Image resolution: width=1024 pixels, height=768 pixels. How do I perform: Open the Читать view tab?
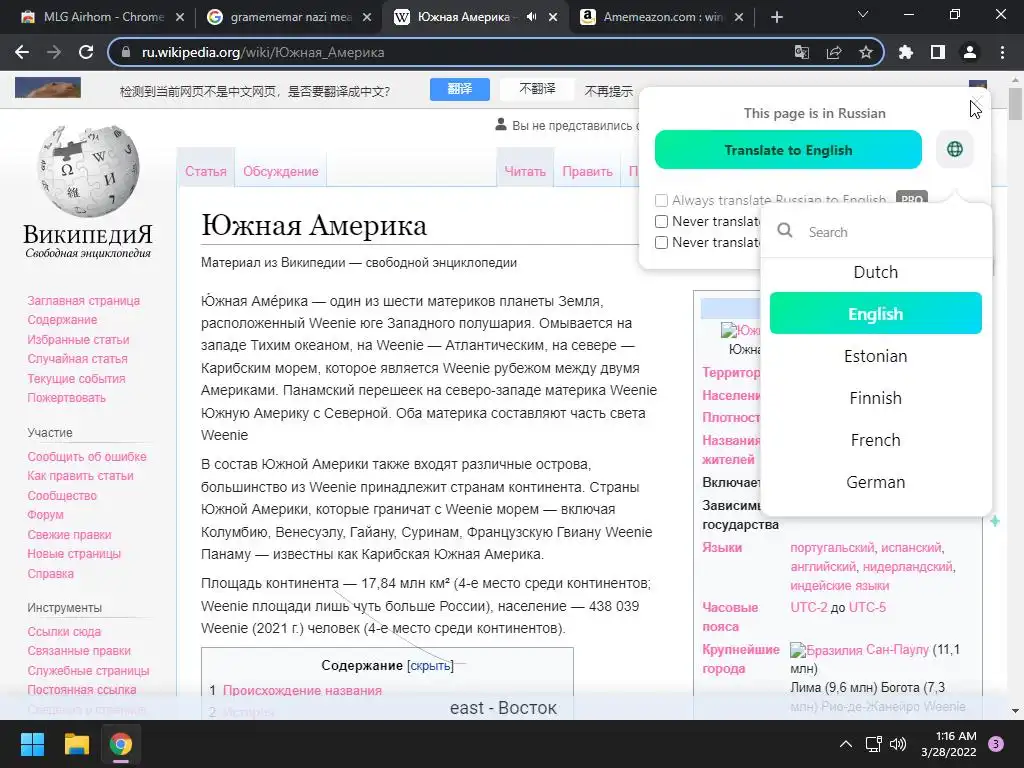click(x=525, y=171)
